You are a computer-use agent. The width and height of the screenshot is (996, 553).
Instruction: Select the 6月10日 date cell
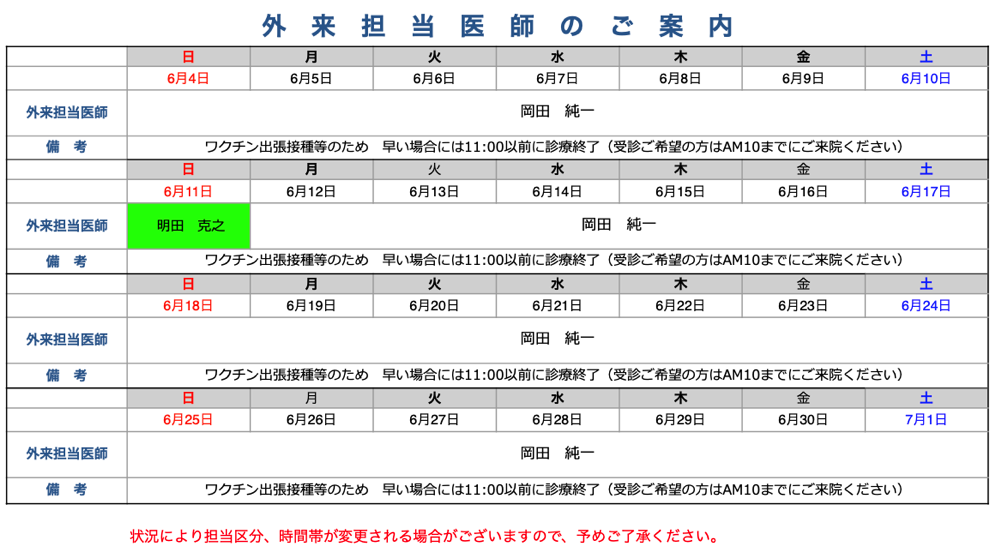(926, 79)
